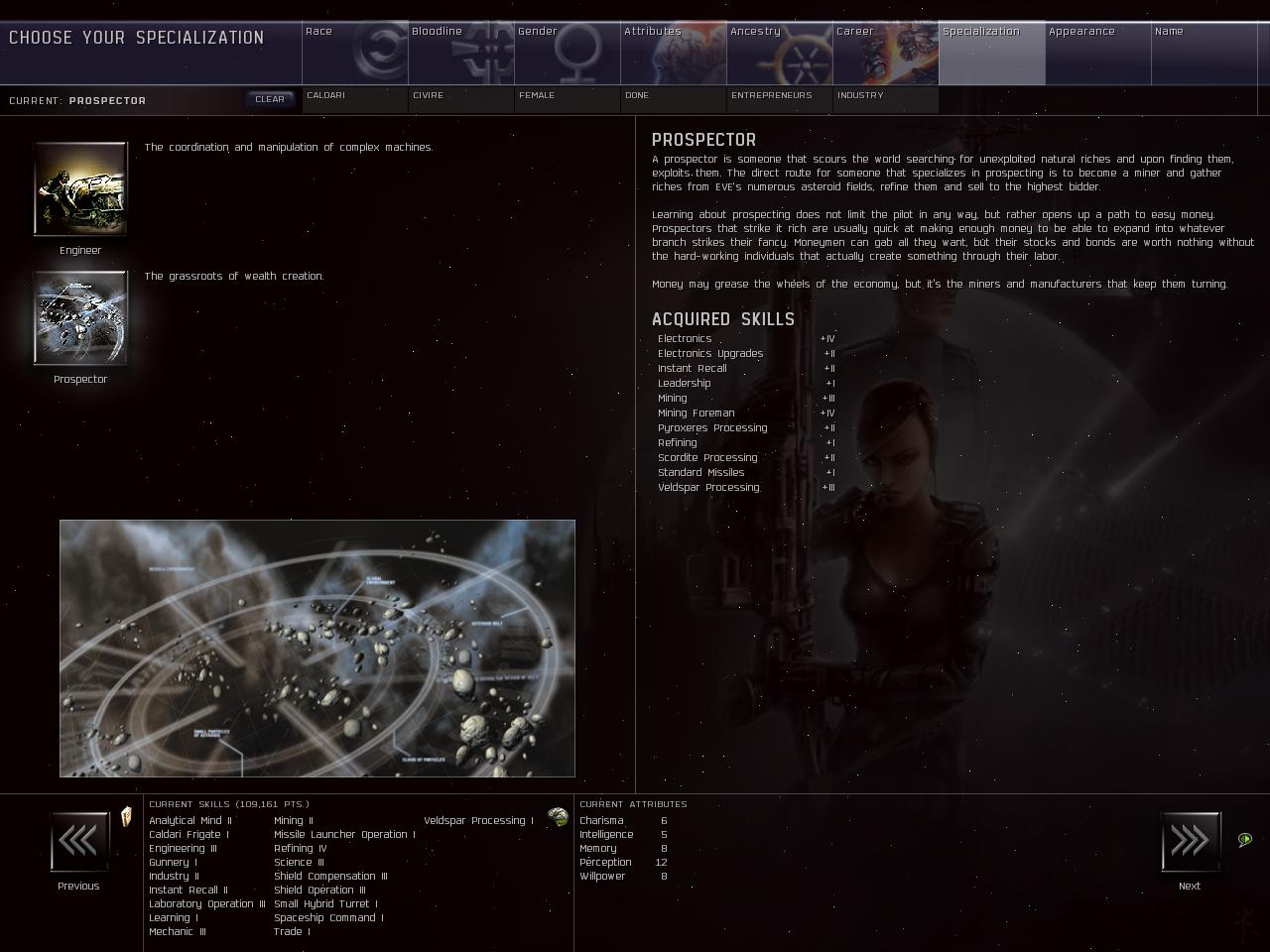Click Learning I in current skills

coord(174,918)
